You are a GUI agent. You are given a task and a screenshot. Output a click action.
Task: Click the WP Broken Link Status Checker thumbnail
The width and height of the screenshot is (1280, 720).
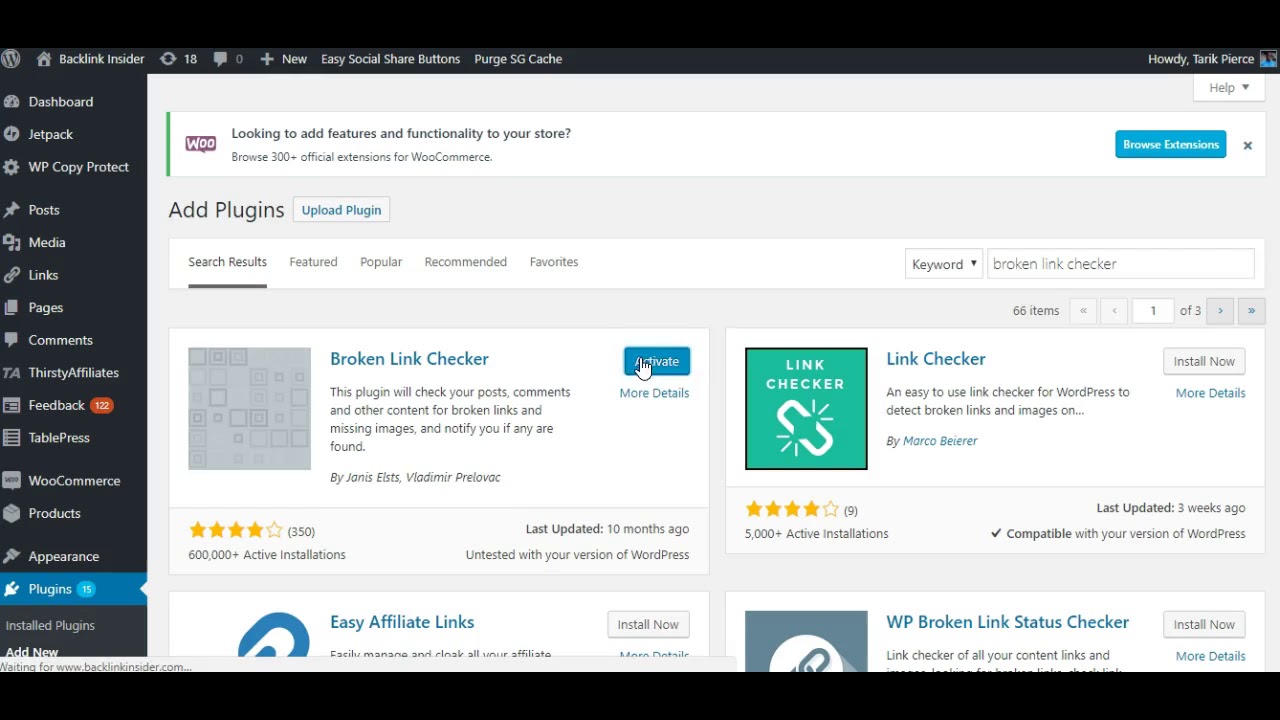pos(806,640)
